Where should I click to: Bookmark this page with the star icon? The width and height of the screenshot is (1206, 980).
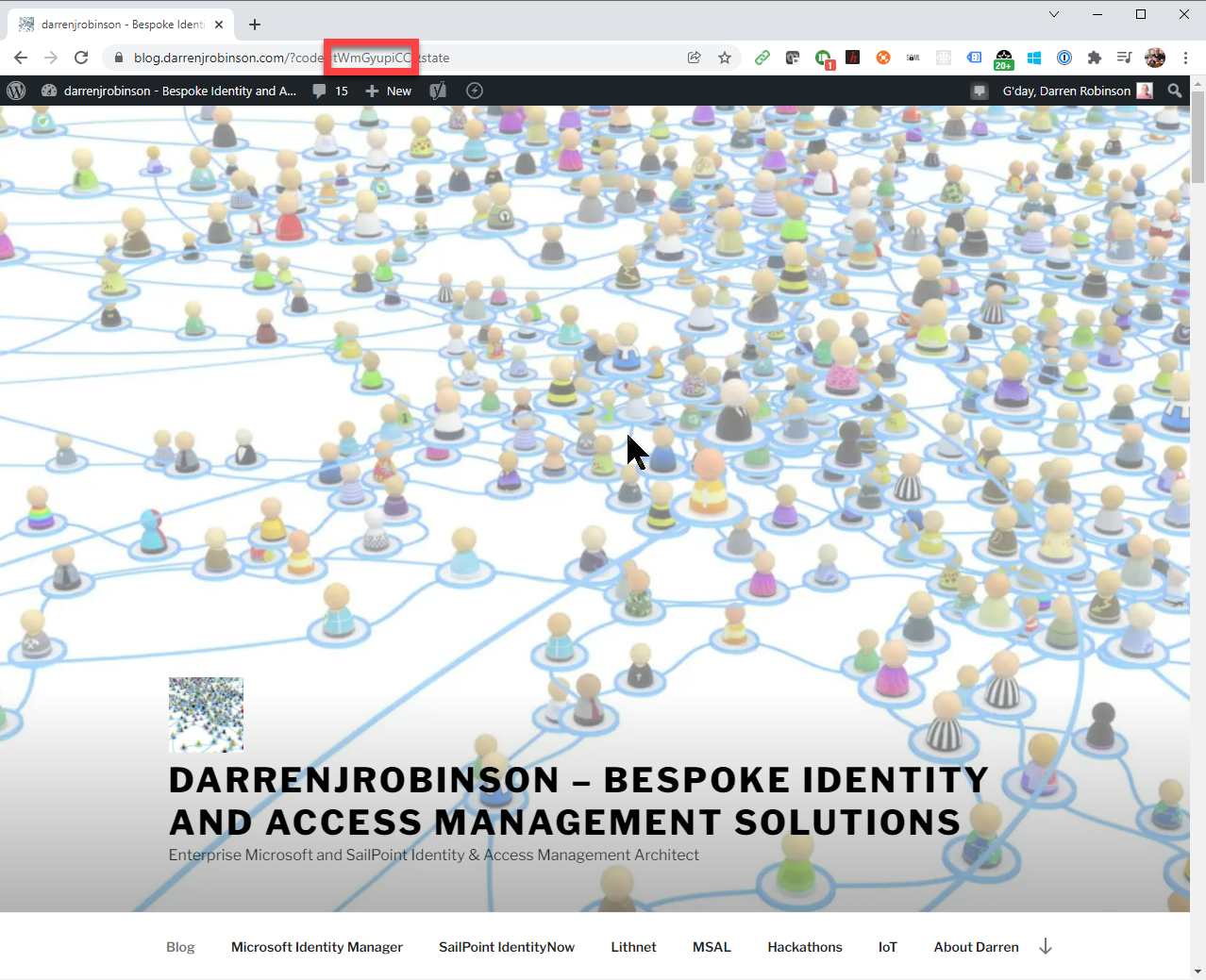[725, 58]
